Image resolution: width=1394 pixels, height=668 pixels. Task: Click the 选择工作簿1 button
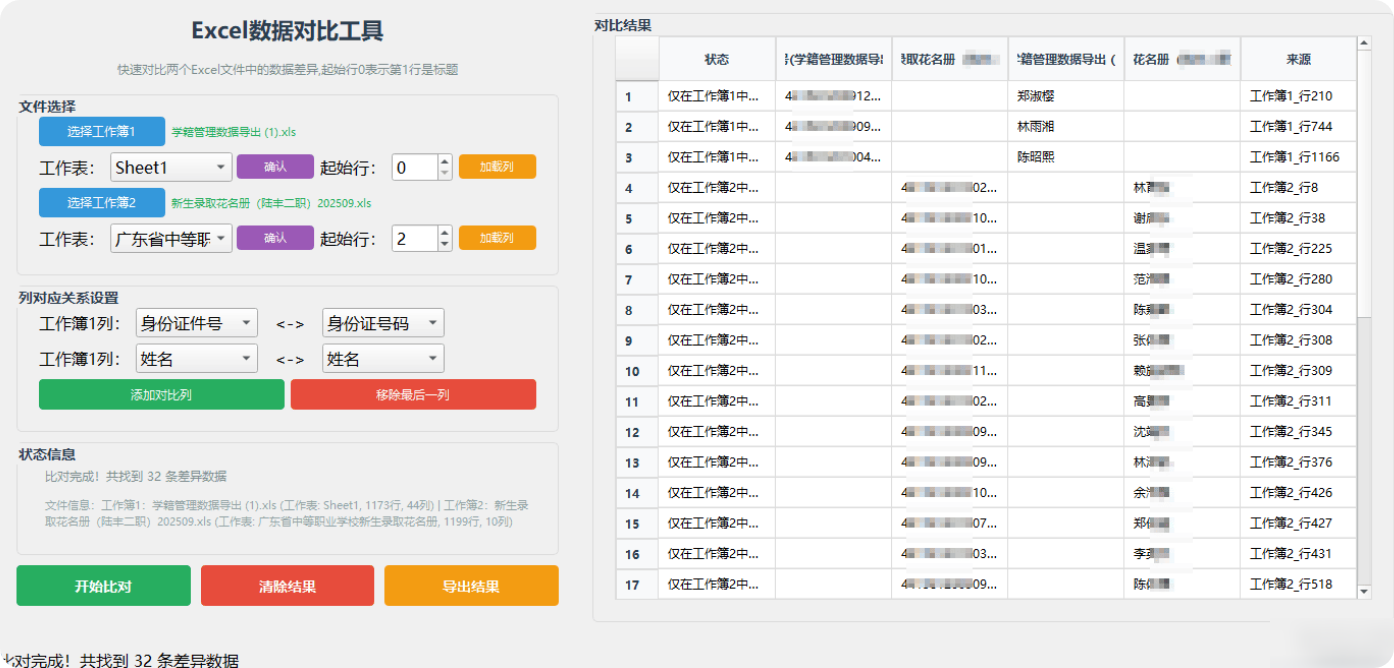point(101,132)
